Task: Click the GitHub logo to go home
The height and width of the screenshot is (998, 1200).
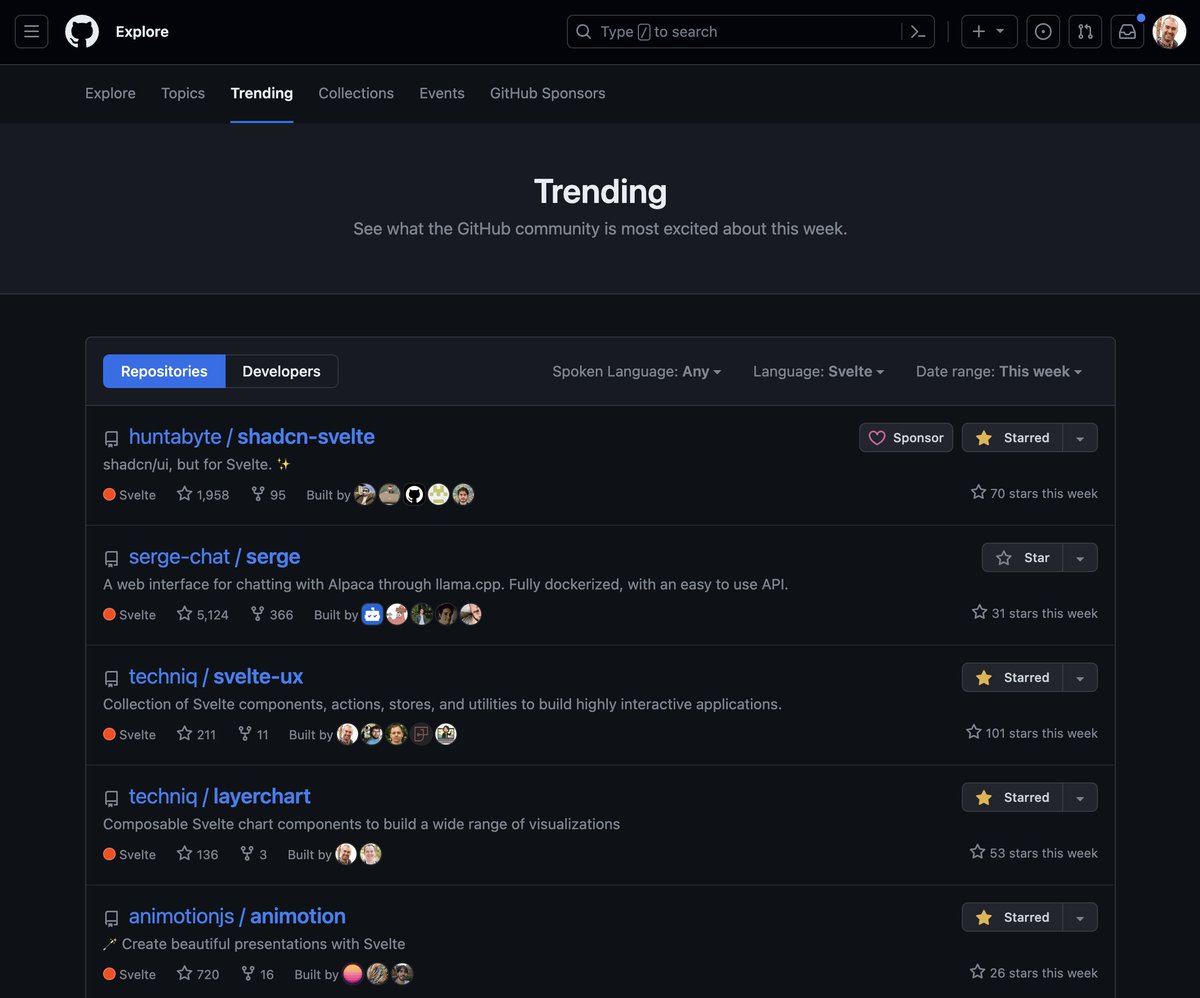Action: pyautogui.click(x=81, y=31)
